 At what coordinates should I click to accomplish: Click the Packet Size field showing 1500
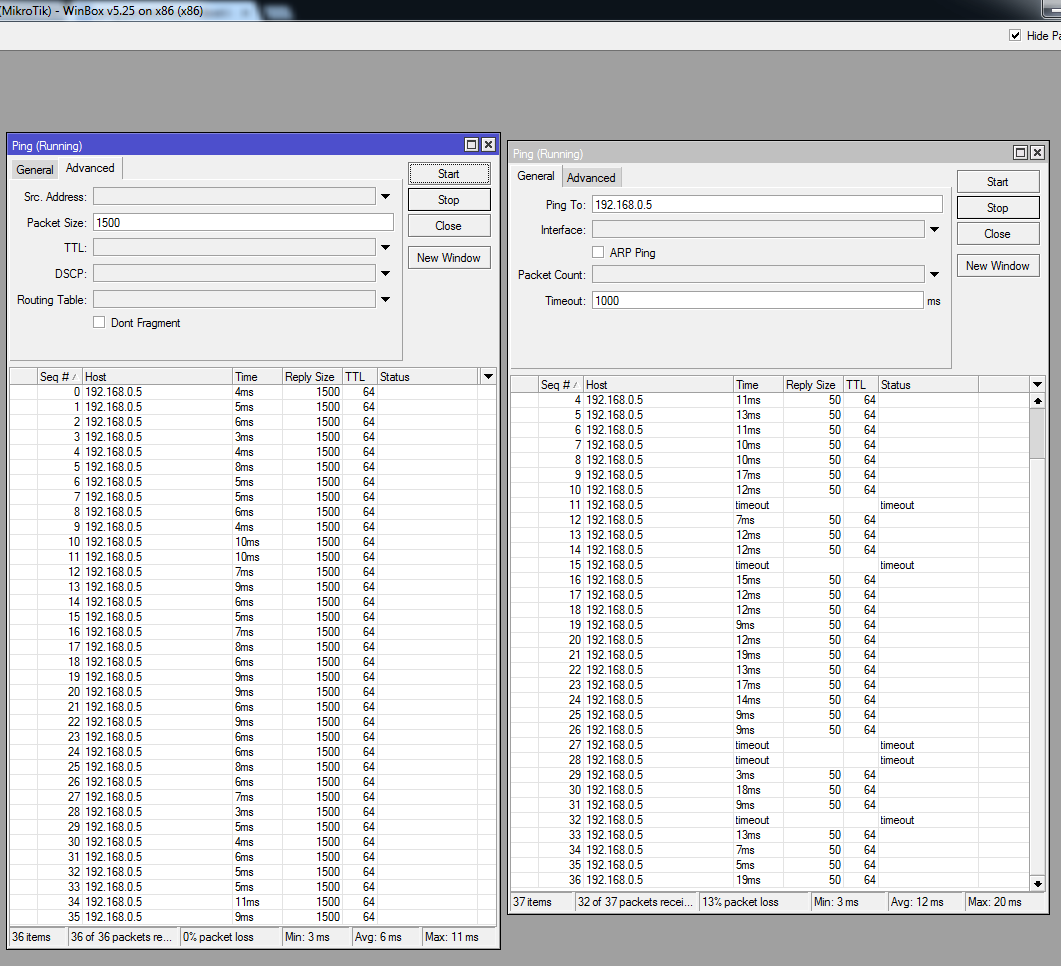[242, 223]
